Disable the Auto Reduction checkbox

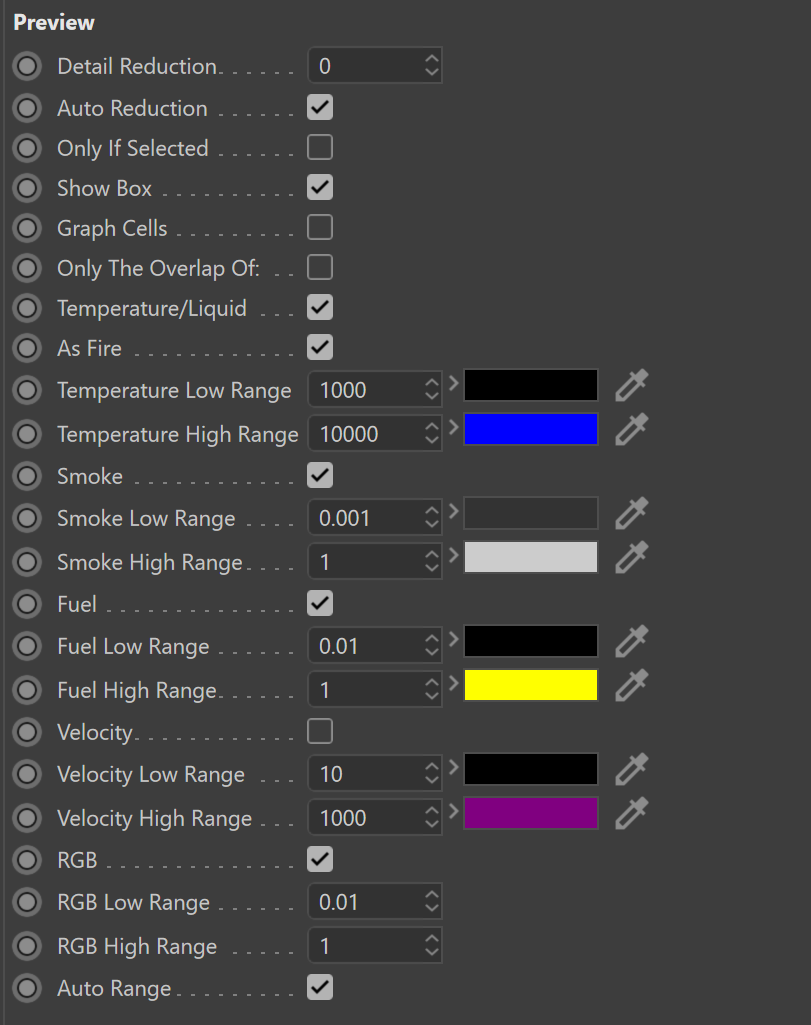320,108
